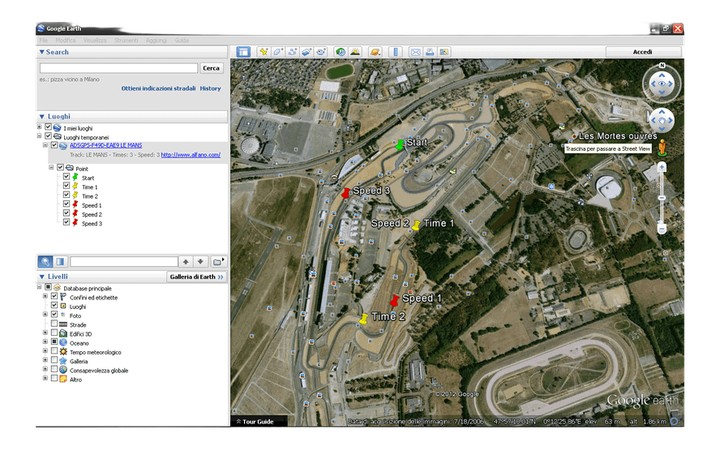
Task: Expand the Tempo meteorologico layer node
Action: [x=44, y=352]
